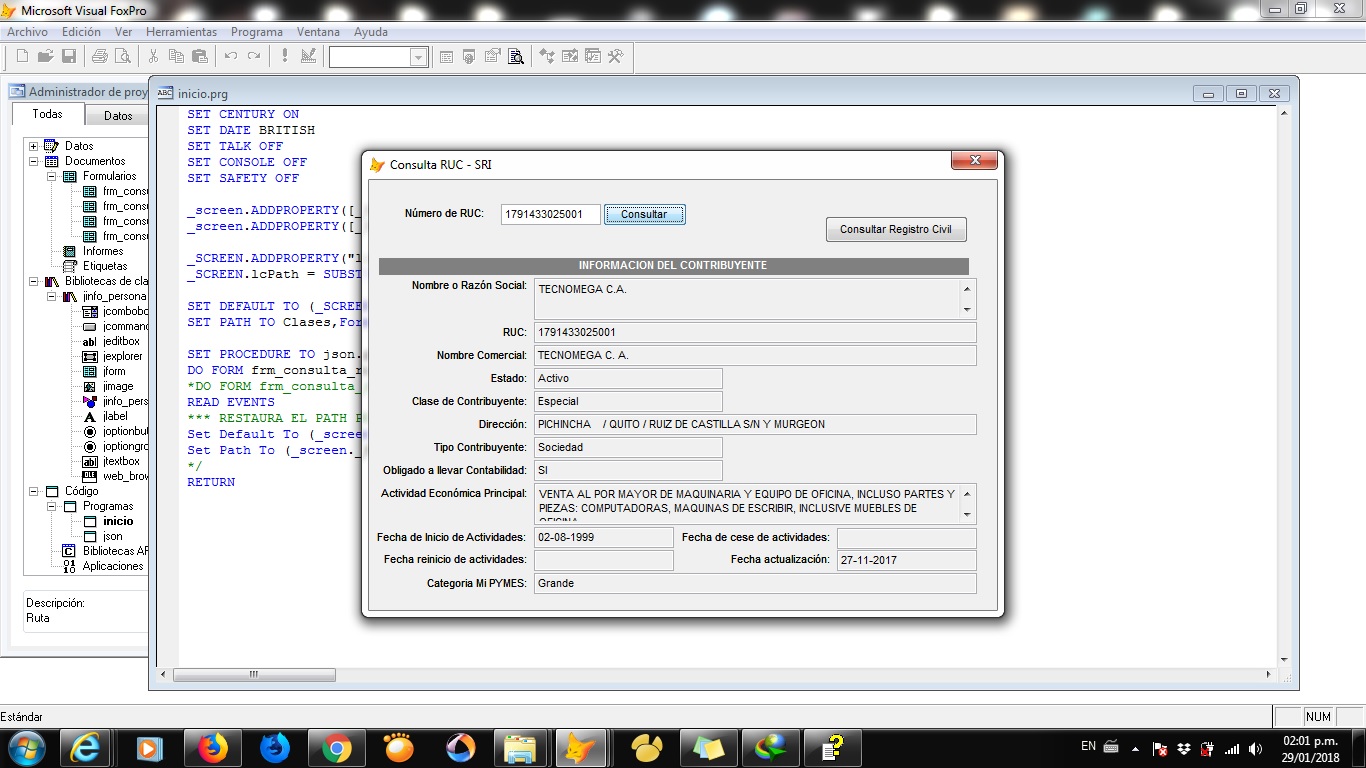Click the Print Preview toolbar icon
The height and width of the screenshot is (768, 1366).
click(x=122, y=56)
